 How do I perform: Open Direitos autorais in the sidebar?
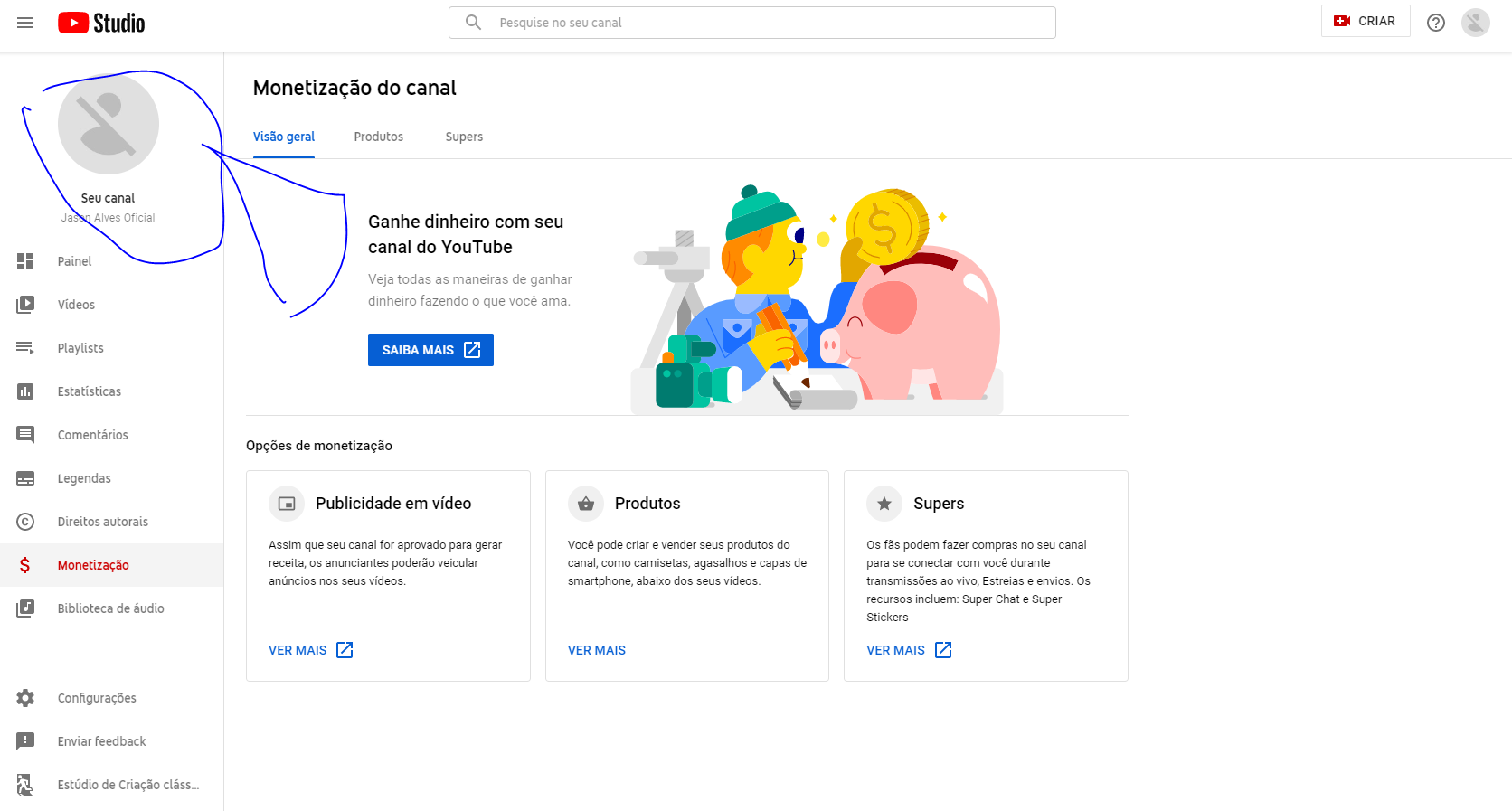(112, 522)
